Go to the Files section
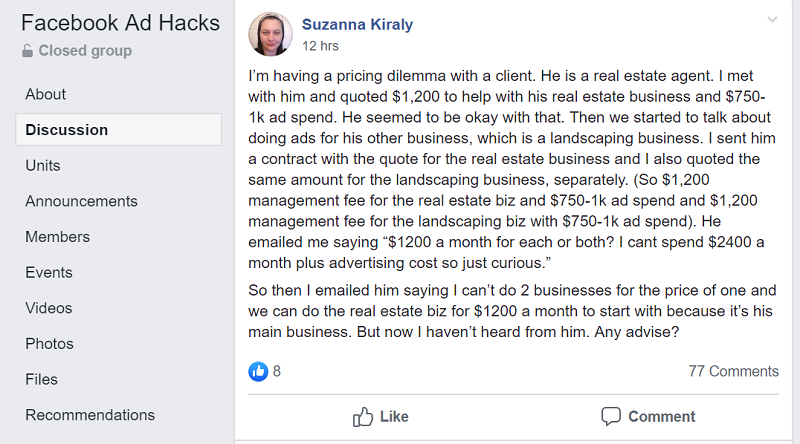The width and height of the screenshot is (800, 444). (42, 379)
